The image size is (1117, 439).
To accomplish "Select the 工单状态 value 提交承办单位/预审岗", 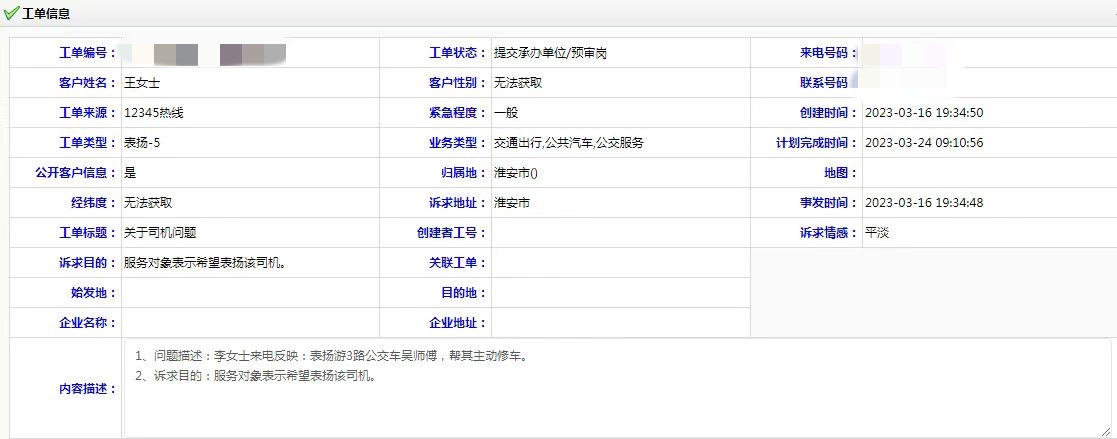I will coord(550,53).
